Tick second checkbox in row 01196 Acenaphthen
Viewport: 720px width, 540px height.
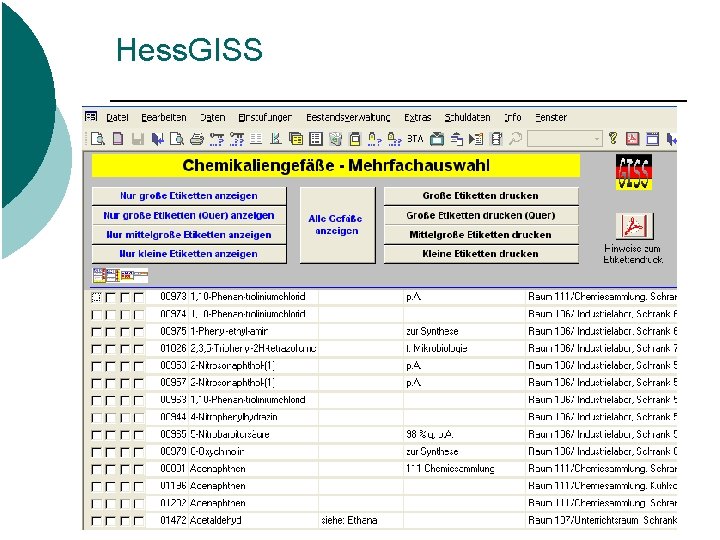110,486
